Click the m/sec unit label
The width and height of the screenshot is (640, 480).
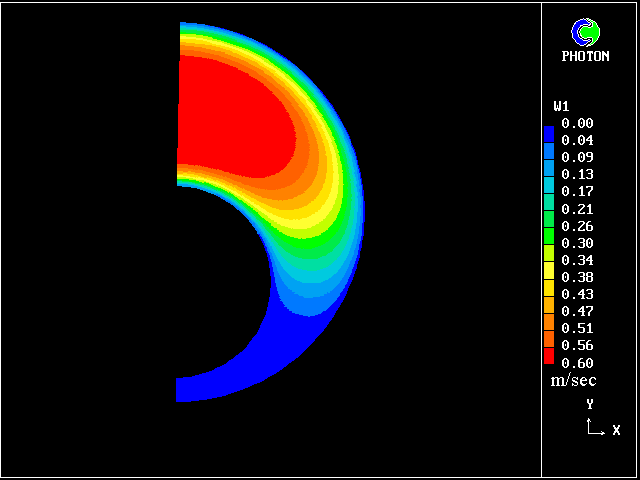[573, 381]
